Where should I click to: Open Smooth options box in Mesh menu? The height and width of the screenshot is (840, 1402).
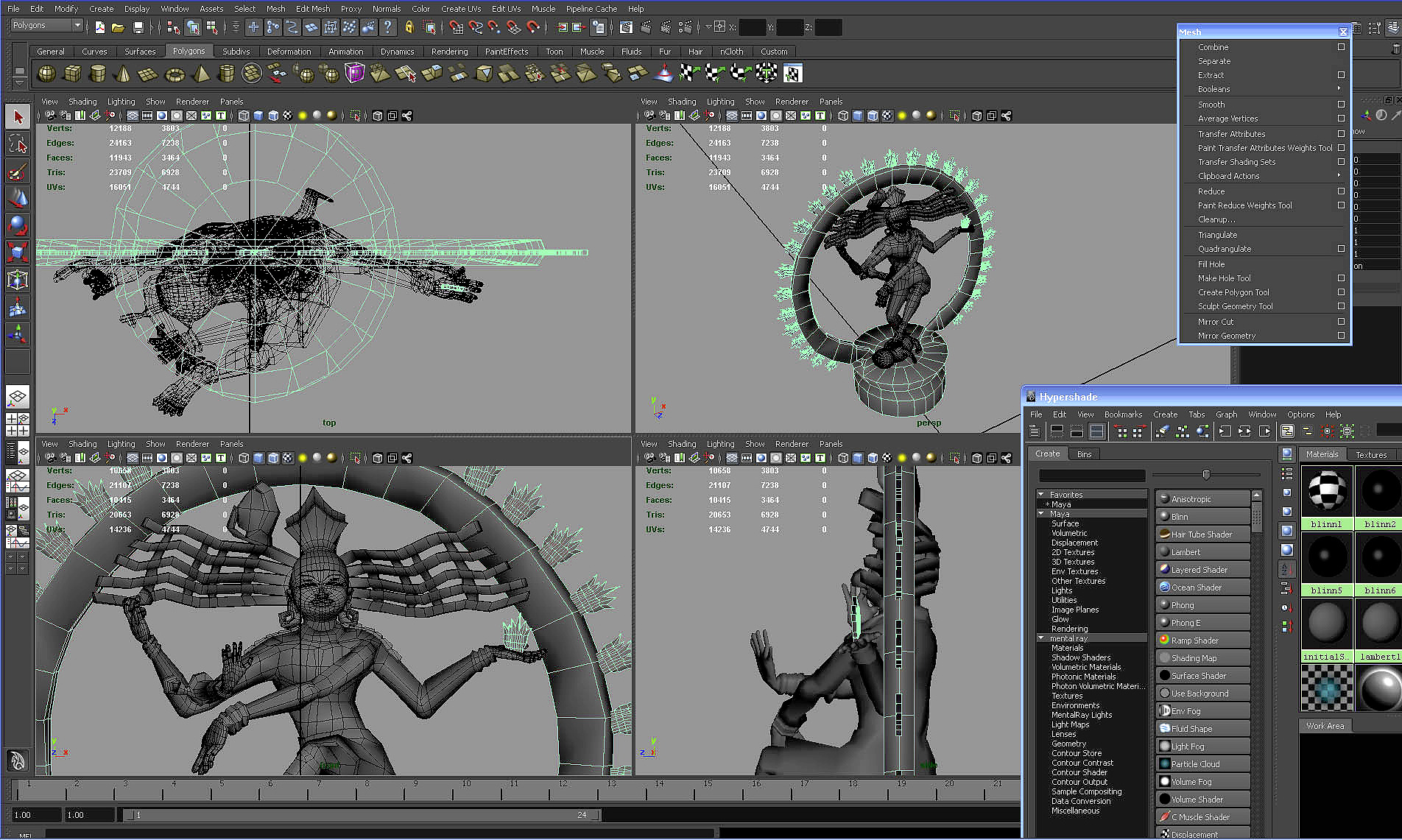[x=1341, y=104]
